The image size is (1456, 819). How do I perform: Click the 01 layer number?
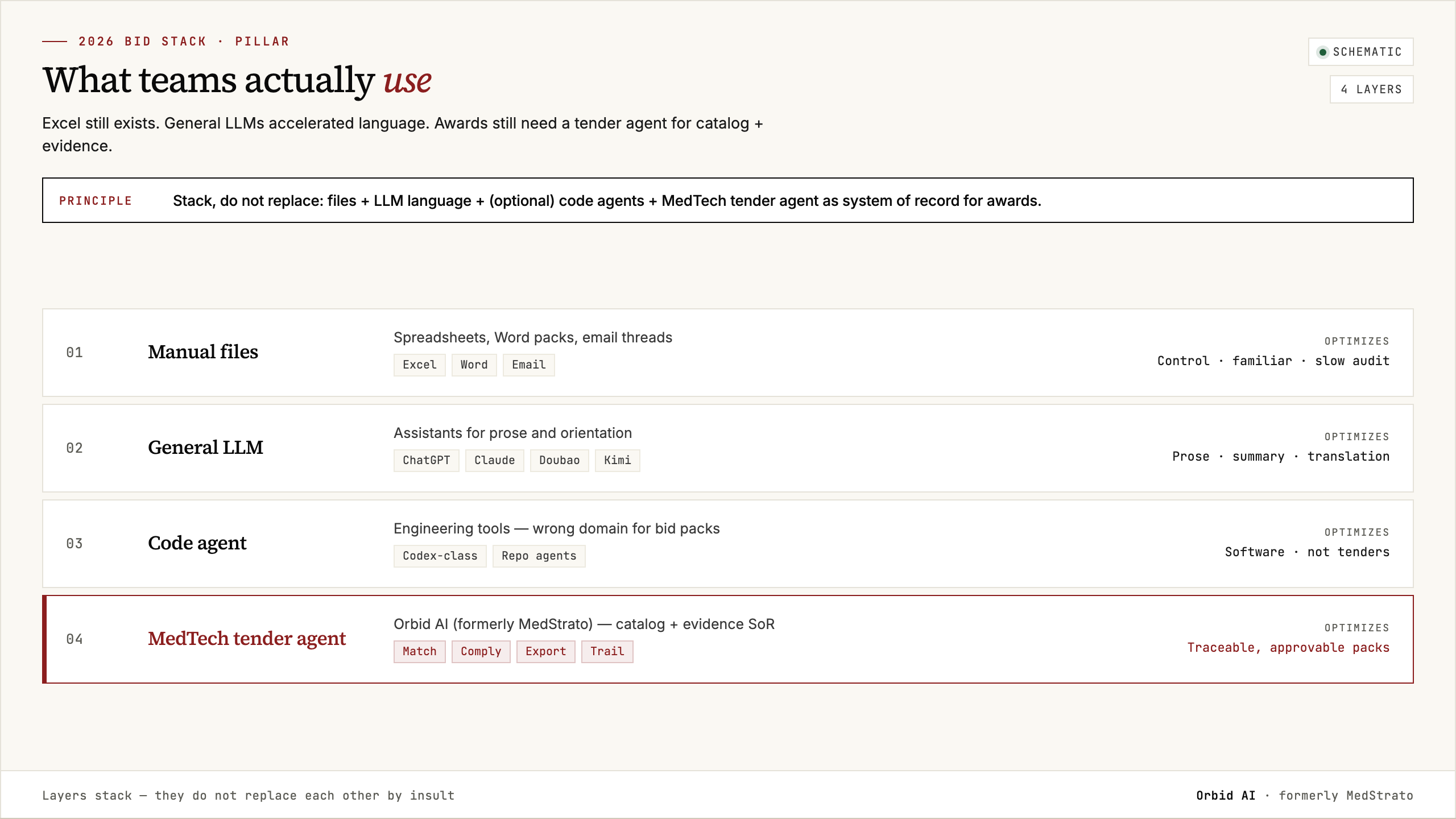[75, 353]
